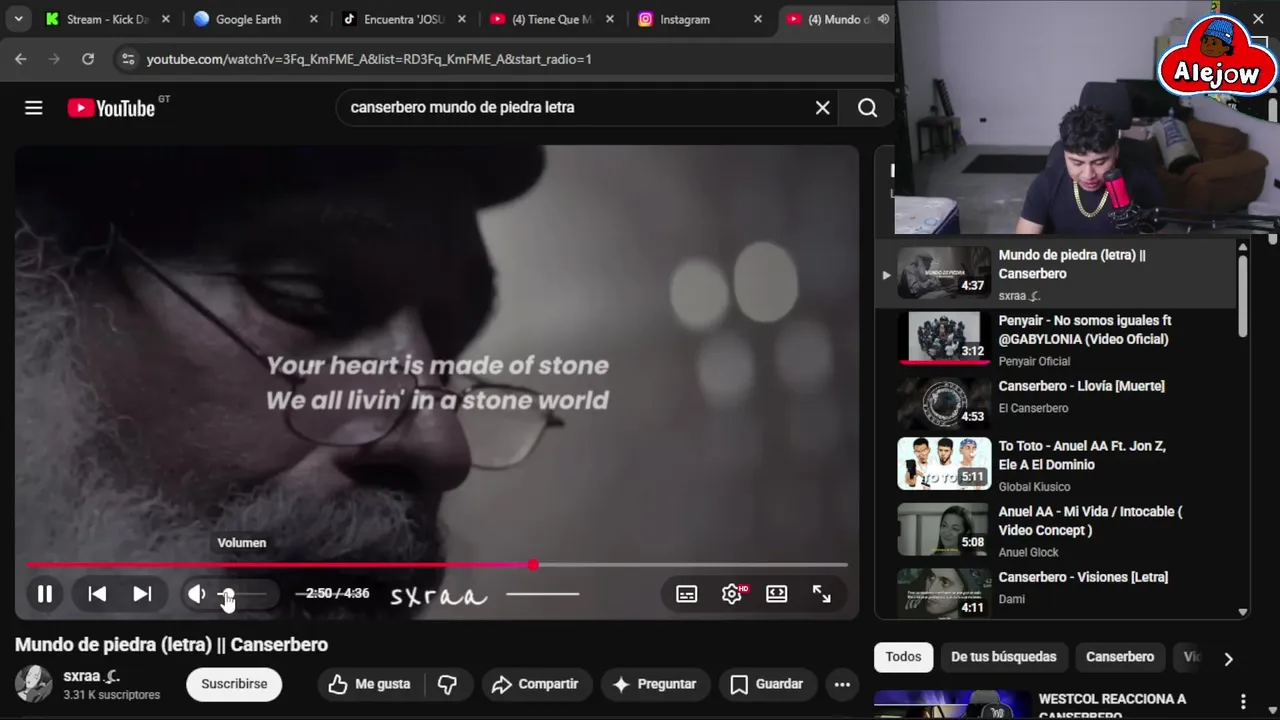Go back in browser
This screenshot has width=1280, height=720.
(x=21, y=59)
